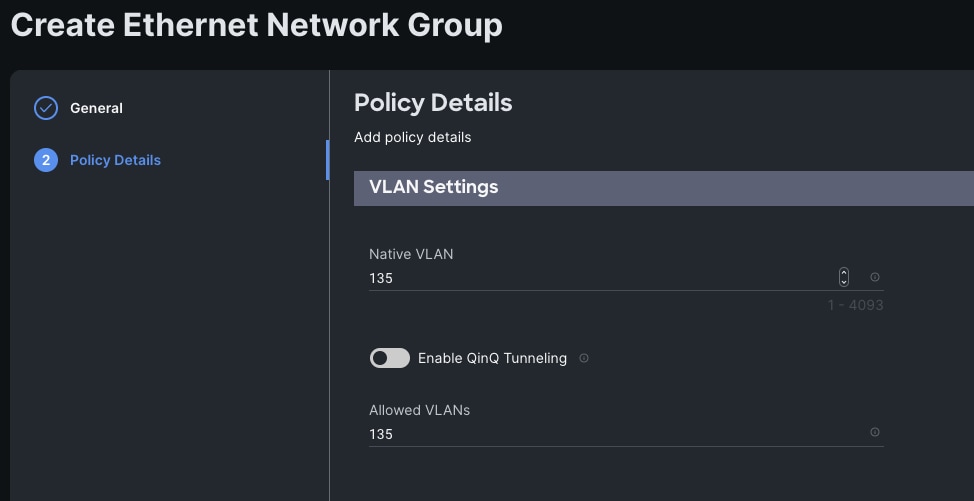Open the Native VLAN info tooltip icon
The height and width of the screenshot is (501, 974).
[875, 277]
